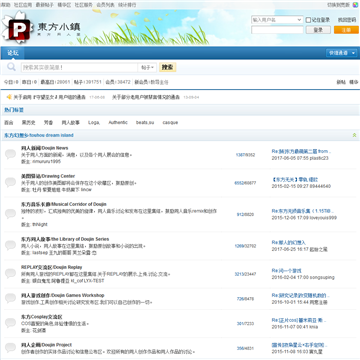Open the Drawing Center forum title
The width and height of the screenshot is (360, 360).
tap(48, 176)
